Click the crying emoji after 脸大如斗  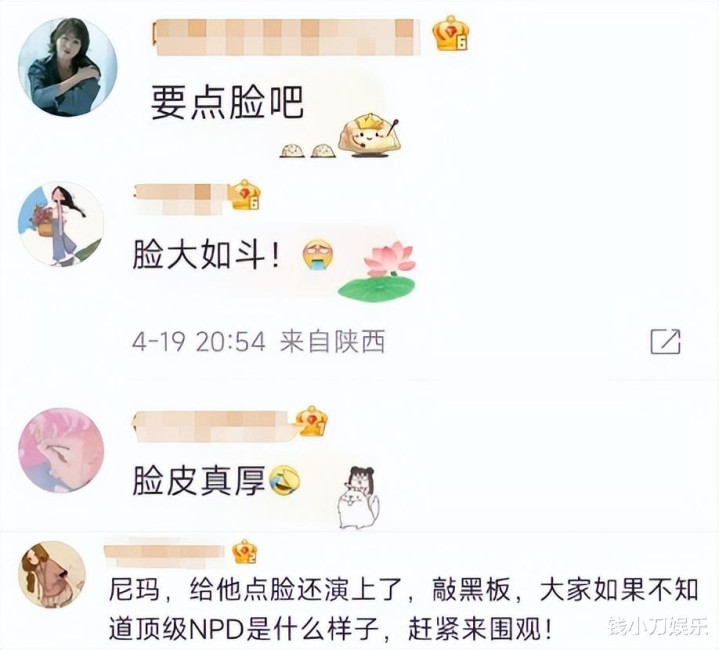[318, 255]
